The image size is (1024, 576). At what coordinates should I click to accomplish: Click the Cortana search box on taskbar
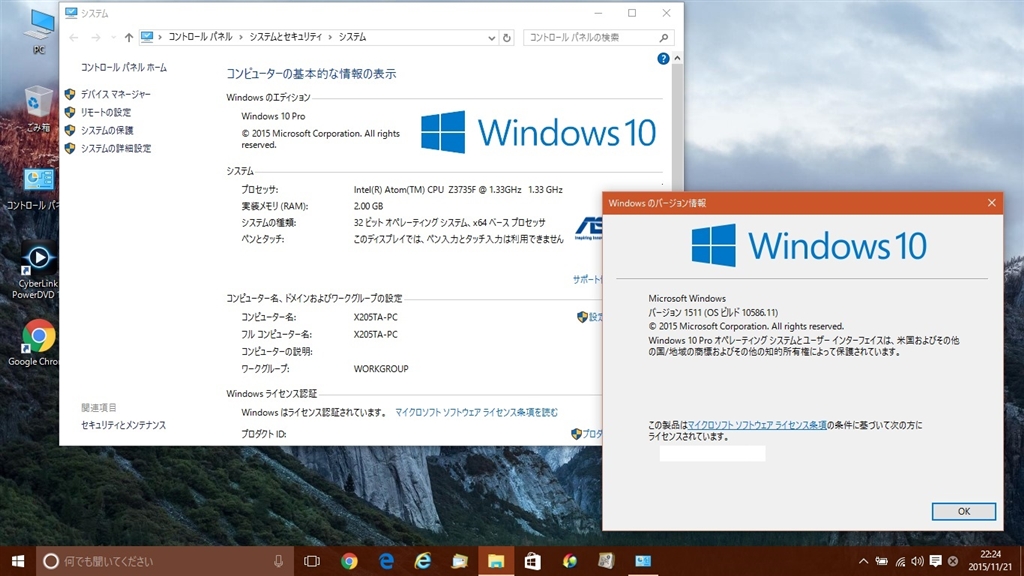tap(163, 561)
